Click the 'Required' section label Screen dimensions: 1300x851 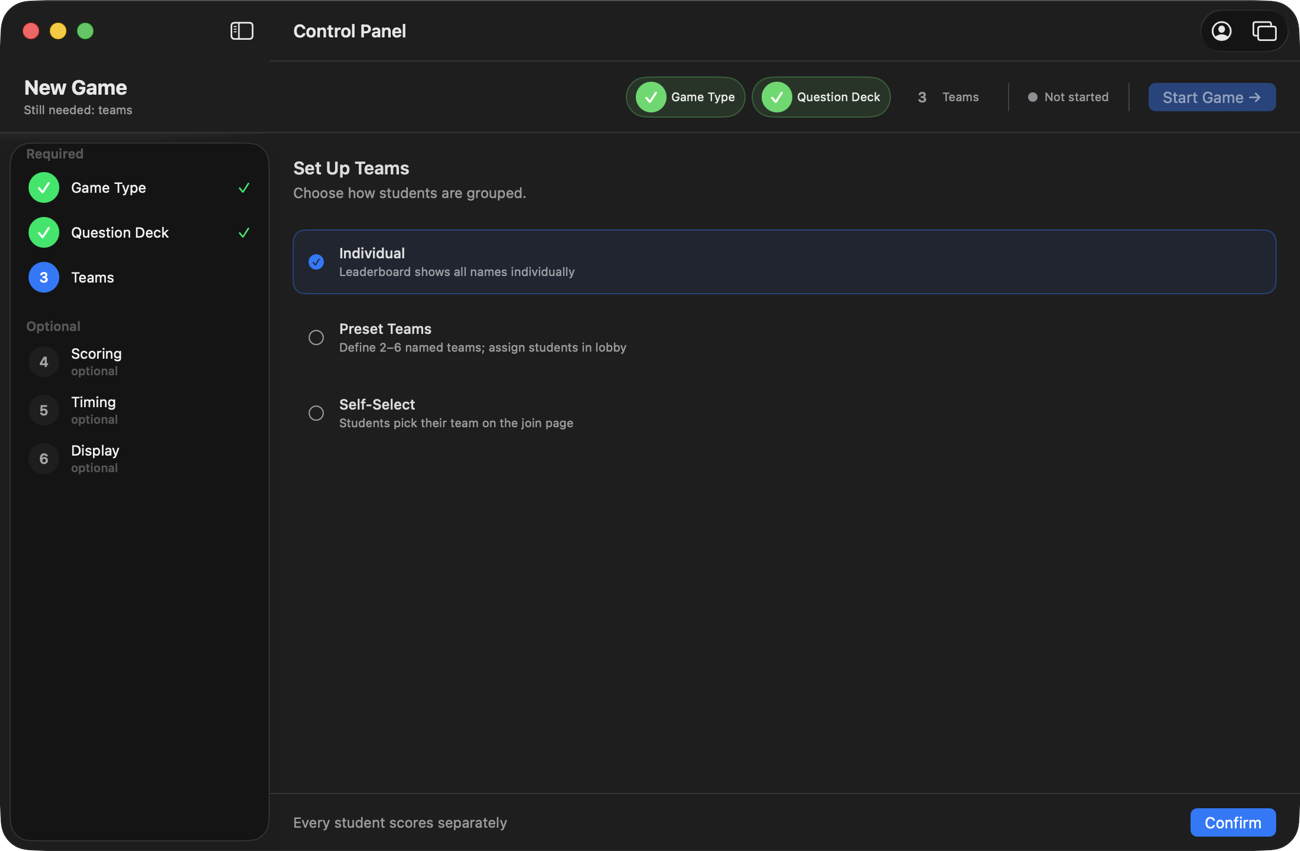(x=55, y=154)
